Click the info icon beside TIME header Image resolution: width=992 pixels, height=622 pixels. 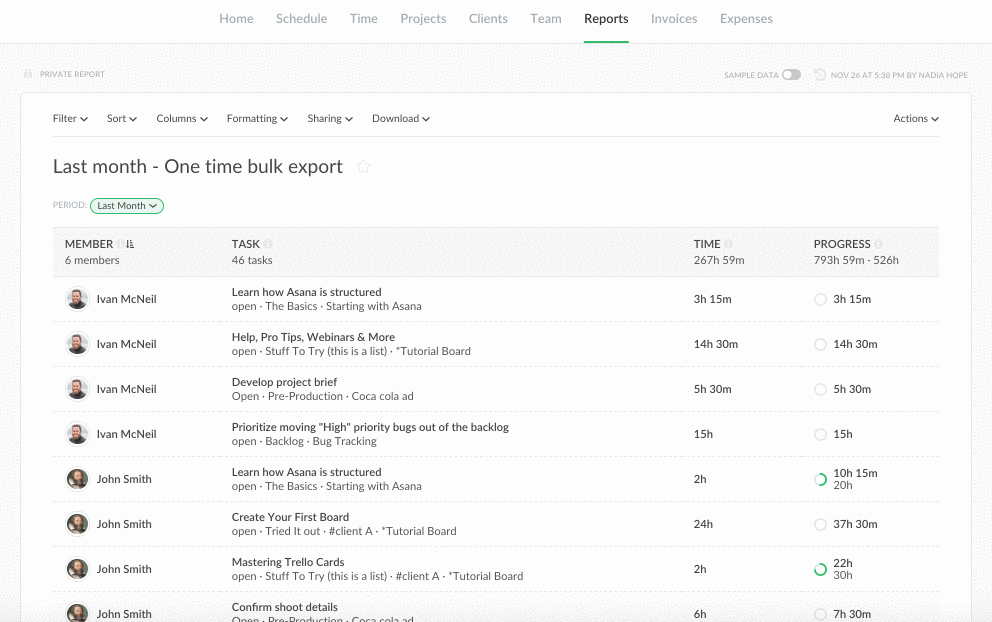point(728,244)
